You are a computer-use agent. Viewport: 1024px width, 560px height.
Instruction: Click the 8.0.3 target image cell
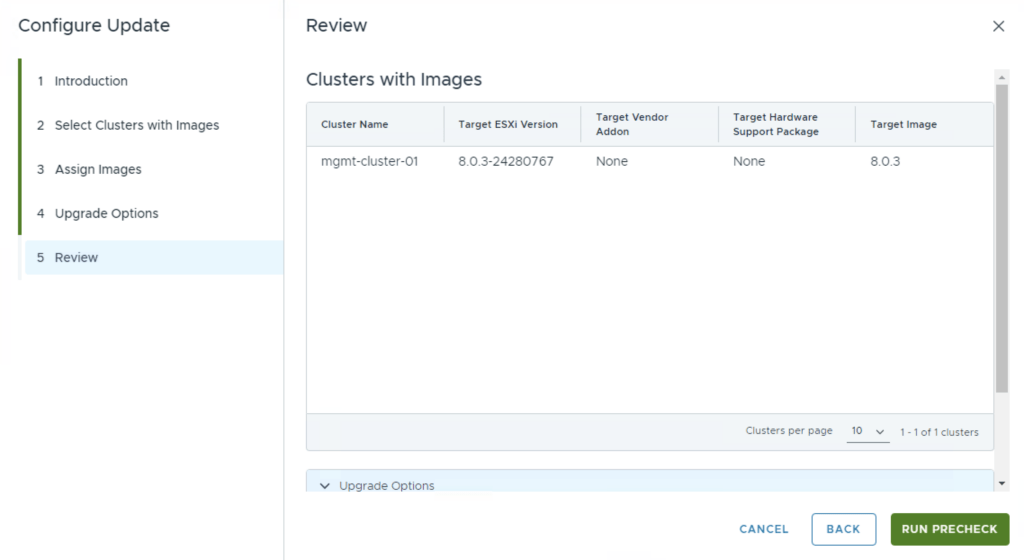(x=885, y=161)
